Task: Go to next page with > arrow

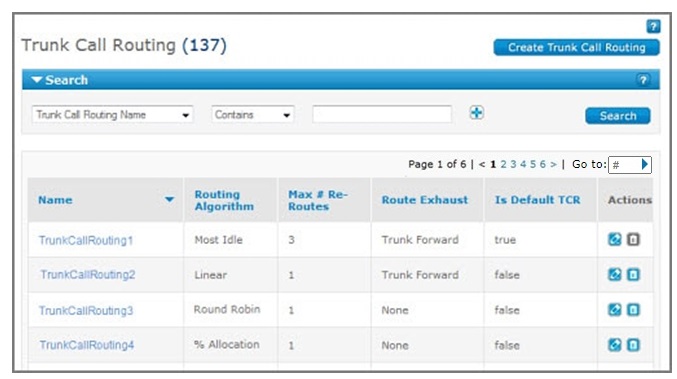Action: coord(553,164)
